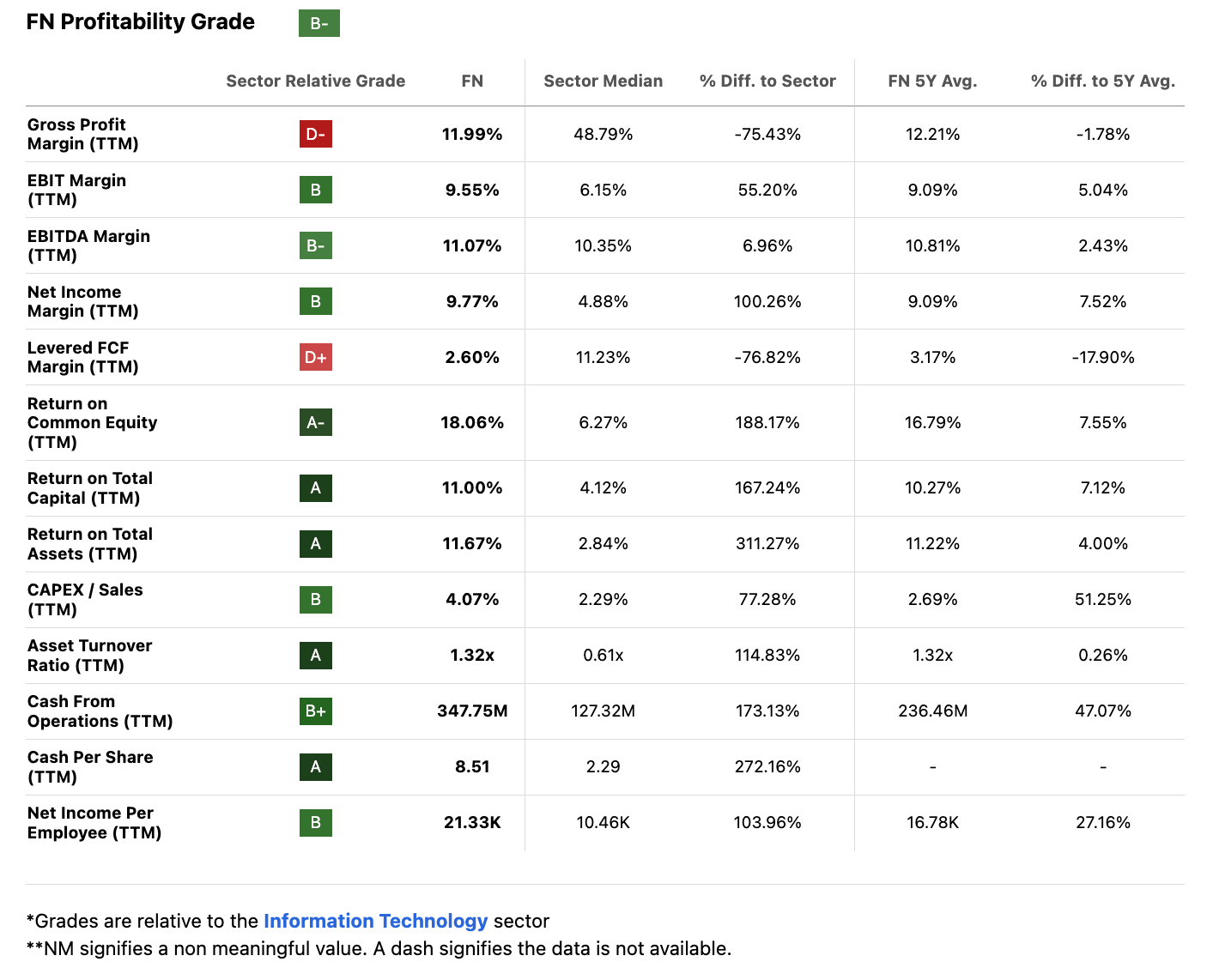1207x980 pixels.
Task: Click the Return on Total Assets (TTM) label
Action: coord(89,543)
